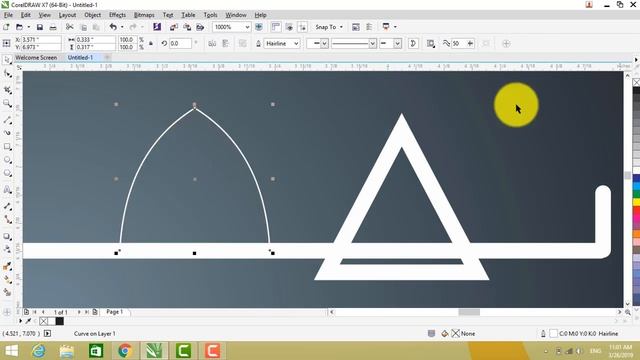Open Internet Explorer from taskbar
Viewport: 640px width, 360px height.
point(39,351)
